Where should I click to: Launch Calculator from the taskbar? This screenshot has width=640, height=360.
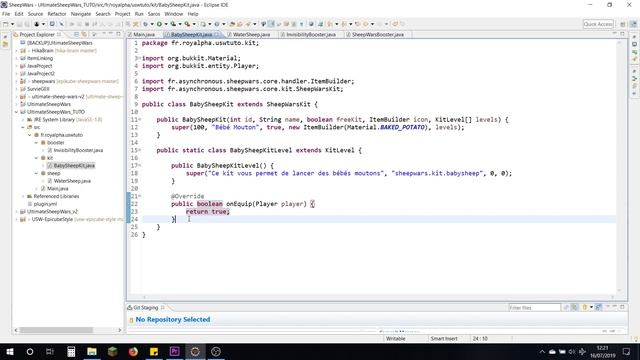pyautogui.click(x=71, y=351)
